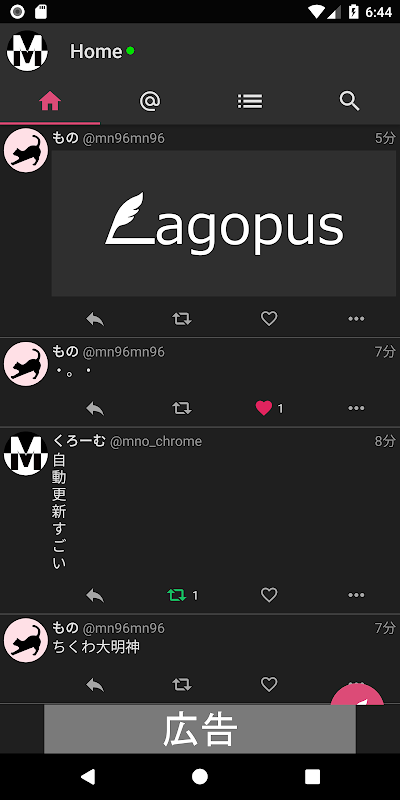Tap the 広告 ad banner
Screen dimensions: 400x800
tap(200, 729)
